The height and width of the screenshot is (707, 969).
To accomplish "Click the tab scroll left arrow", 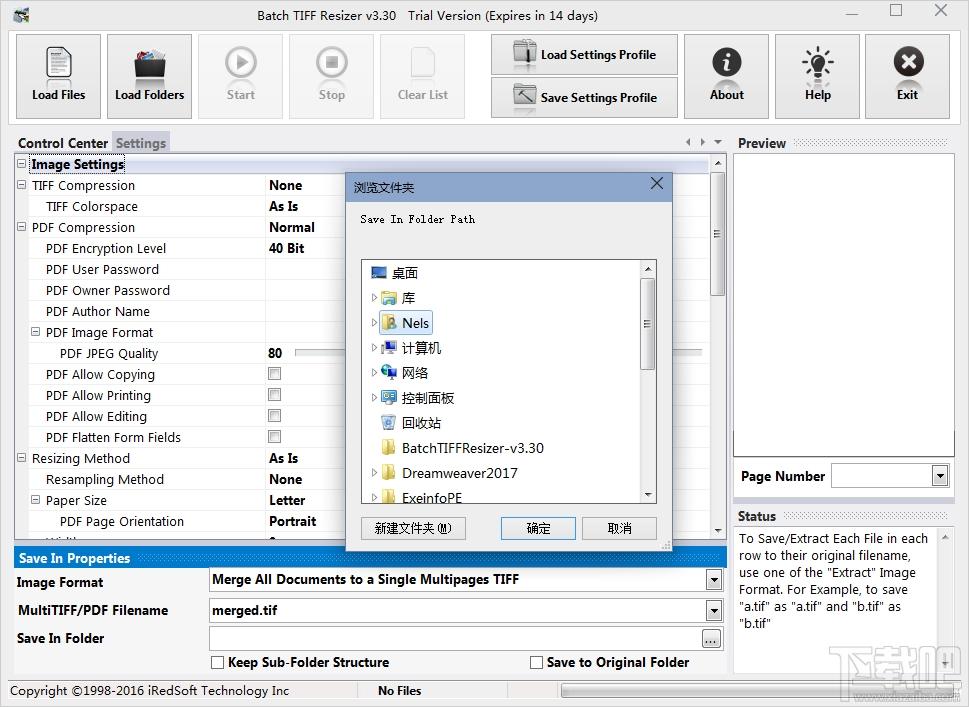I will point(688,142).
